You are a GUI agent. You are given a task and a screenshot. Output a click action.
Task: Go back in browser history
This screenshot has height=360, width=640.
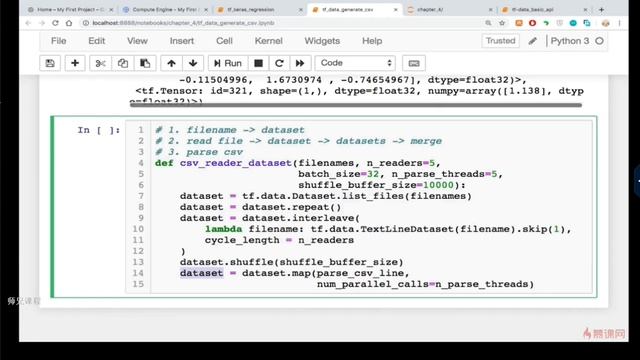point(28,23)
